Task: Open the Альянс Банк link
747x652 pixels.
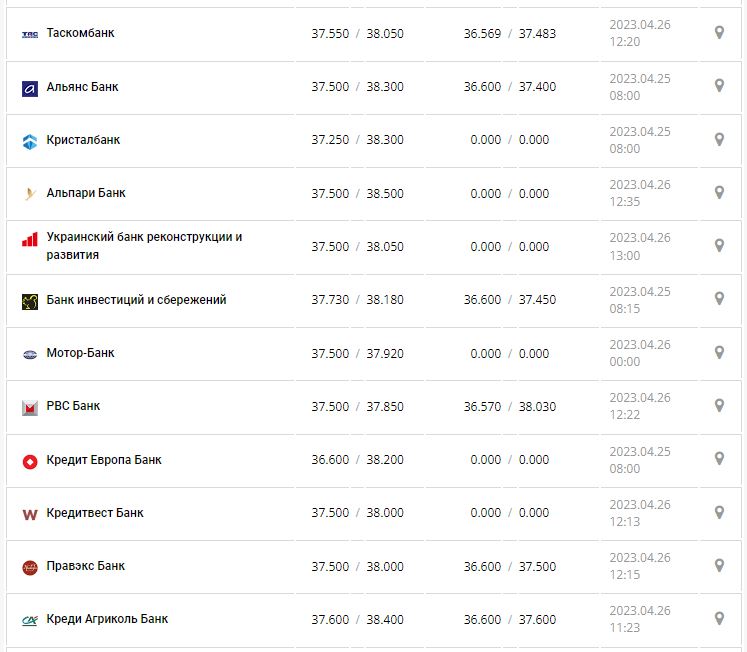Action: [x=82, y=87]
